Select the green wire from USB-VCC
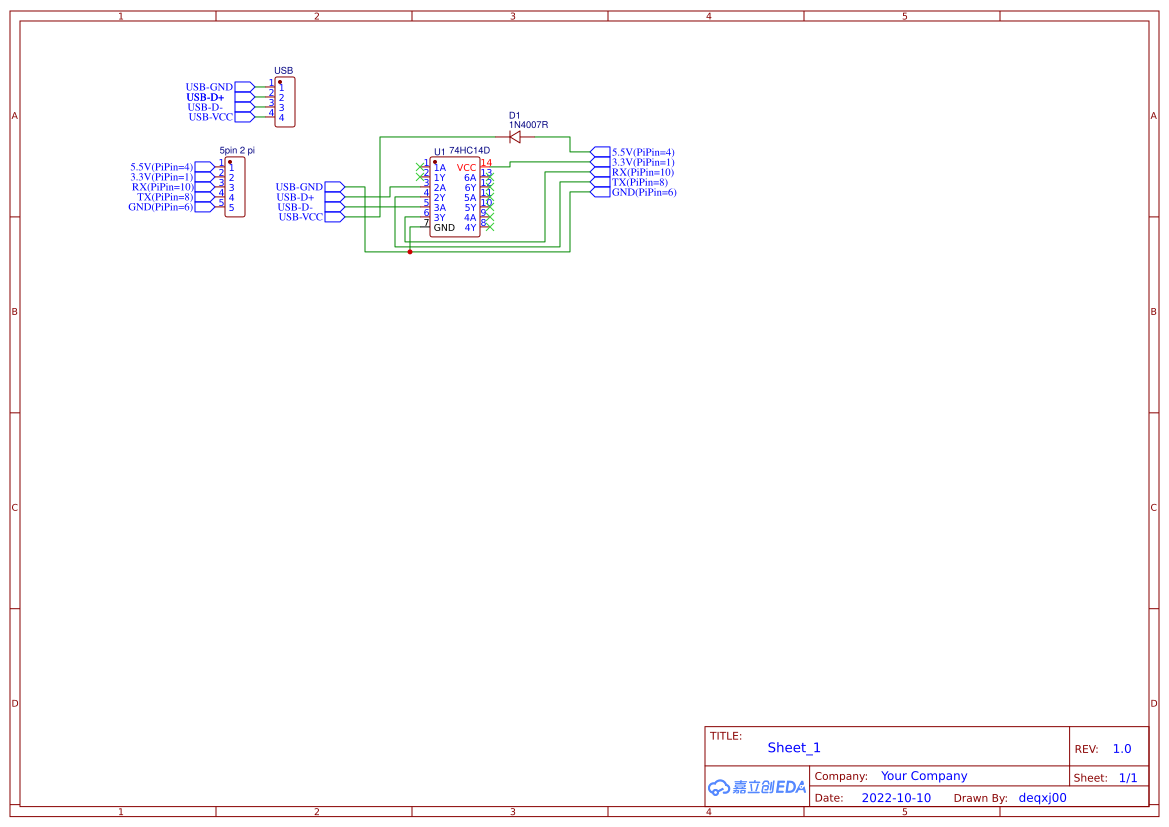Screen dimensions: 1169x827 [x=360, y=216]
